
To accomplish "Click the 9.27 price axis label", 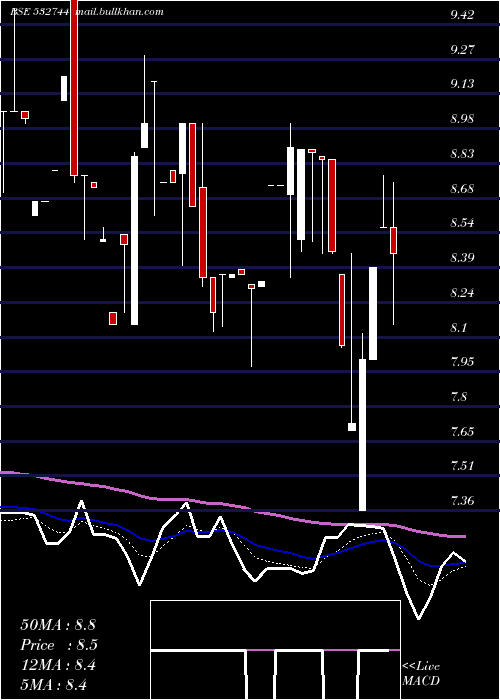I will (462, 49).
